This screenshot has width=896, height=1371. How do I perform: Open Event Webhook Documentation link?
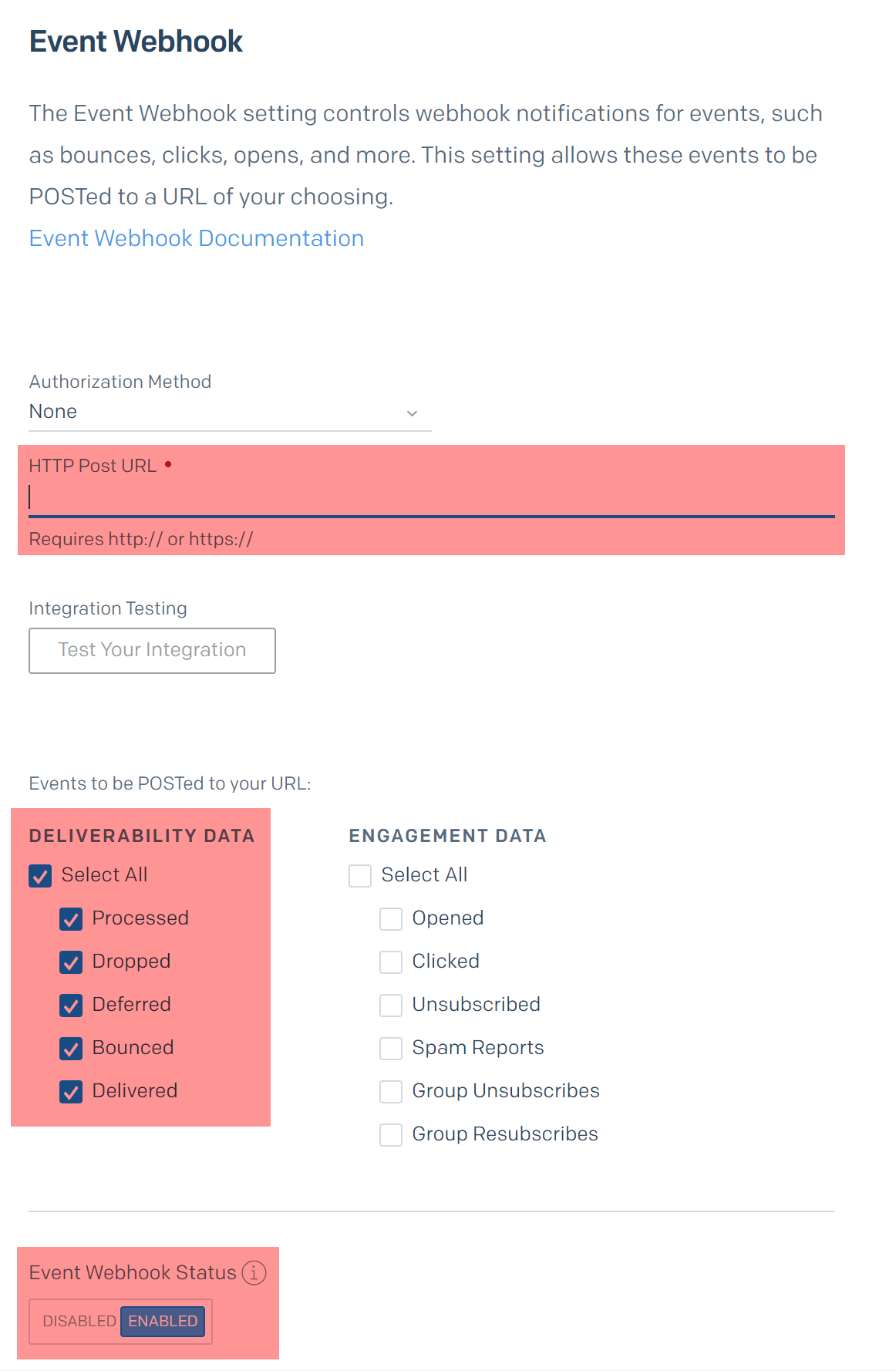point(197,238)
